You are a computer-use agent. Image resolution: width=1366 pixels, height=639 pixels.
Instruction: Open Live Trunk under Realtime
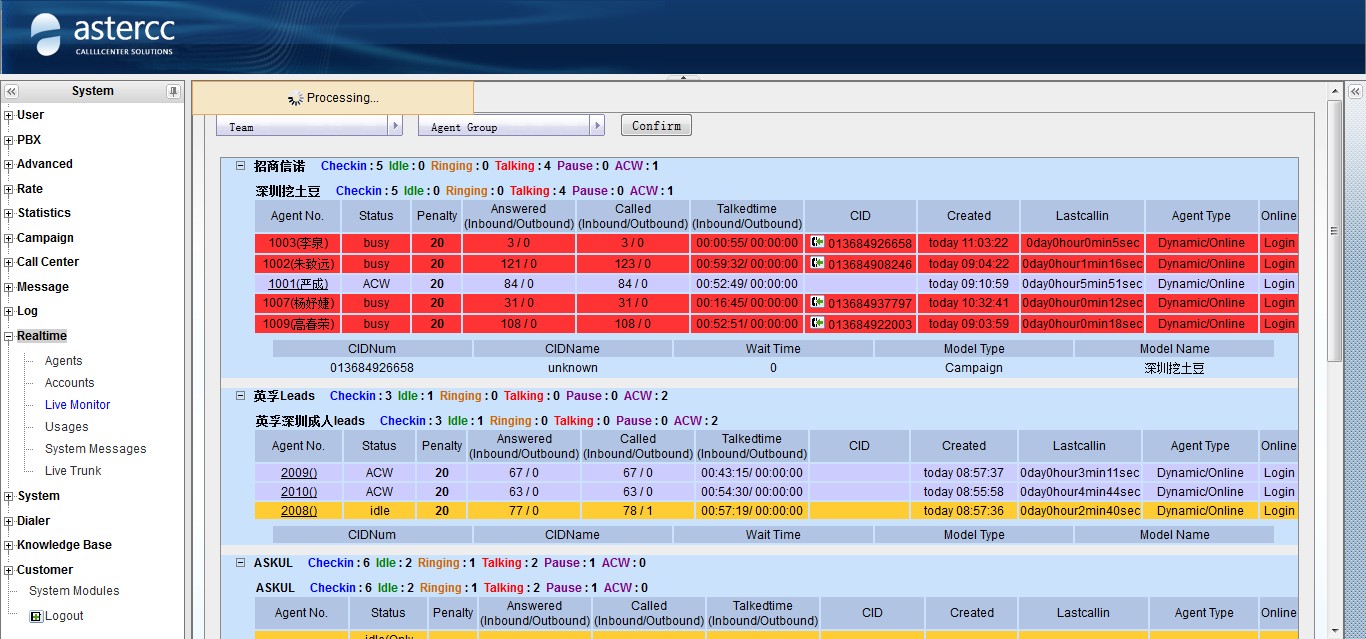click(73, 471)
